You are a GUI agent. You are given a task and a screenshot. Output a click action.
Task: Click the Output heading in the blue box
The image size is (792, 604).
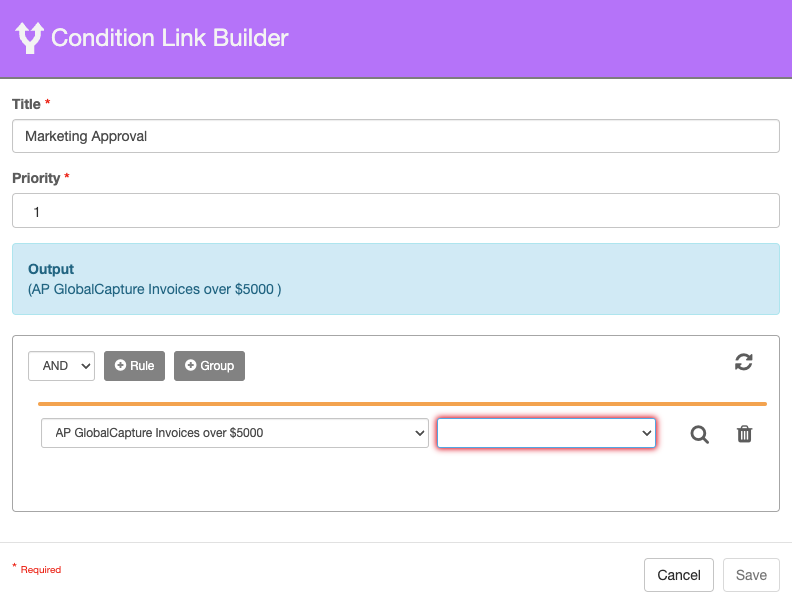[x=51, y=269]
